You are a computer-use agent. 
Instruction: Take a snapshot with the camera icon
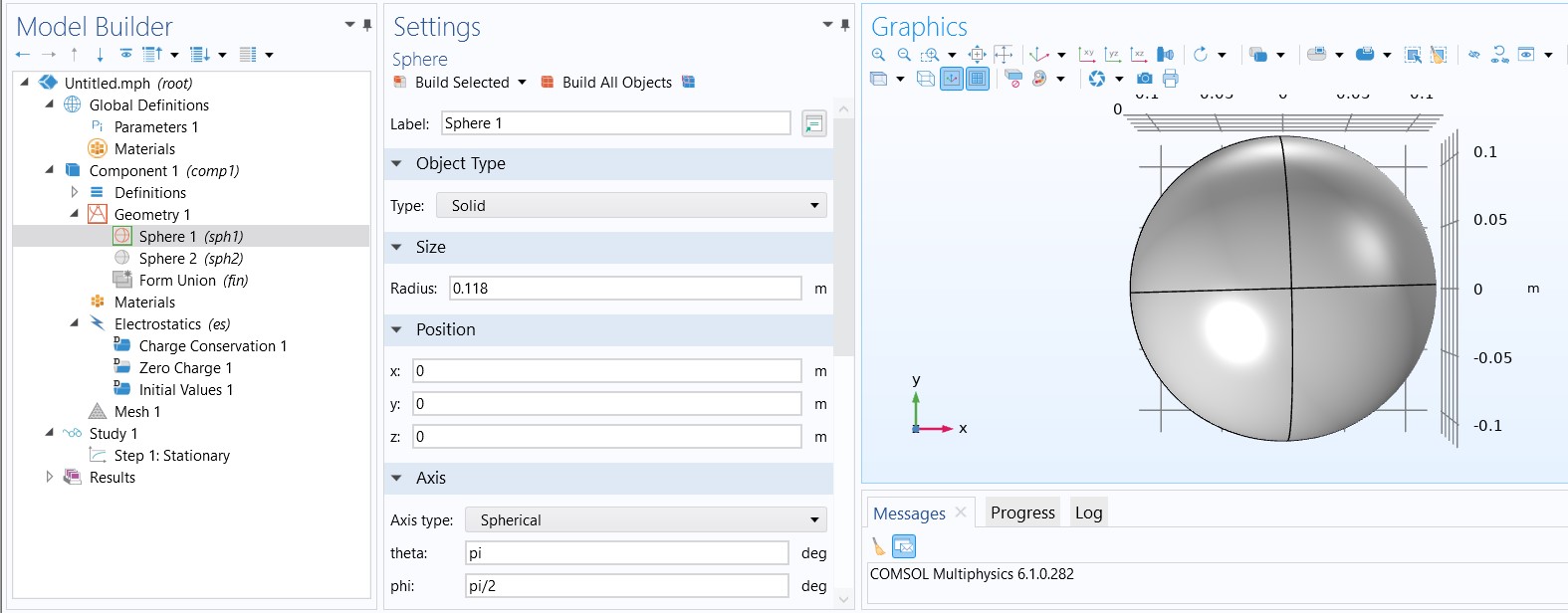pos(1145,79)
